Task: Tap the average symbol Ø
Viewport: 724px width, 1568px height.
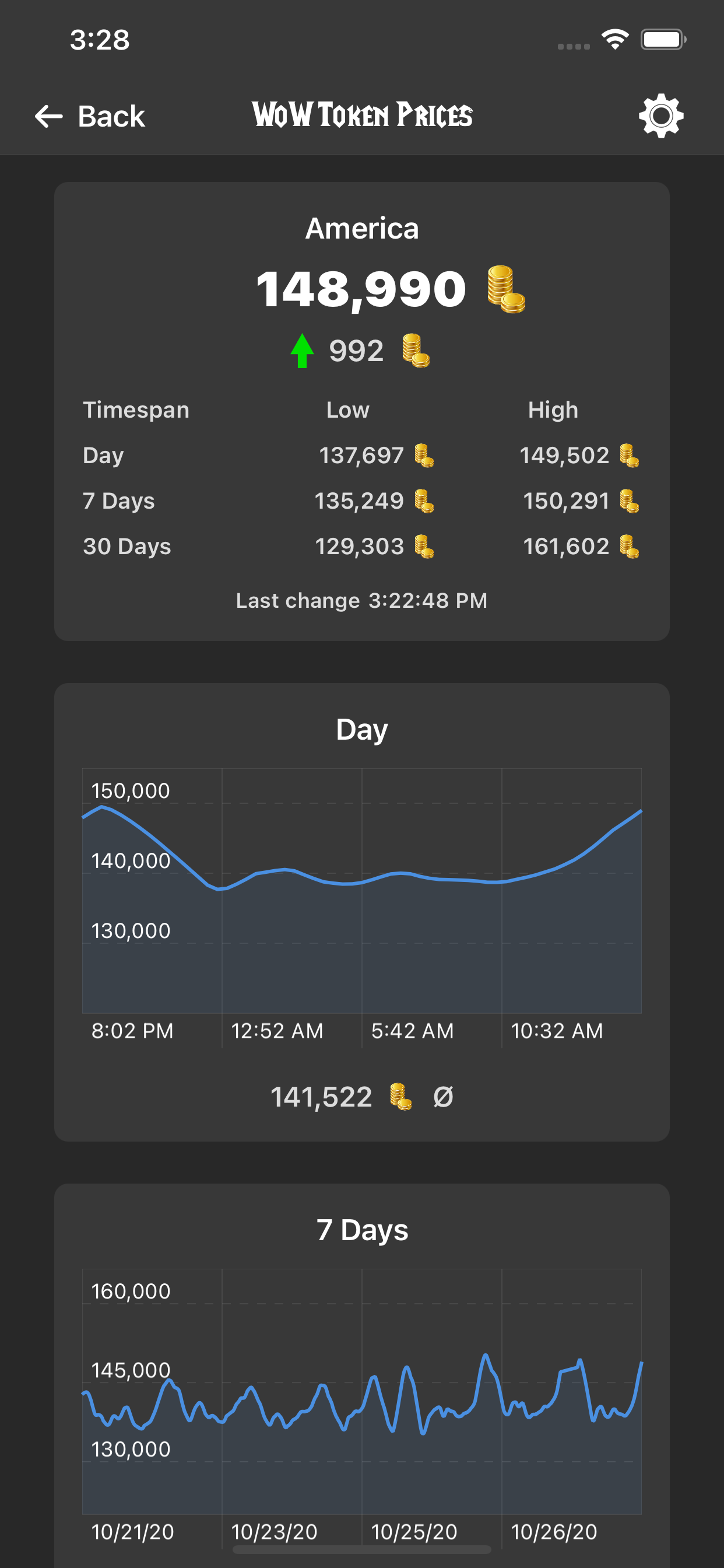Action: coord(443,1097)
